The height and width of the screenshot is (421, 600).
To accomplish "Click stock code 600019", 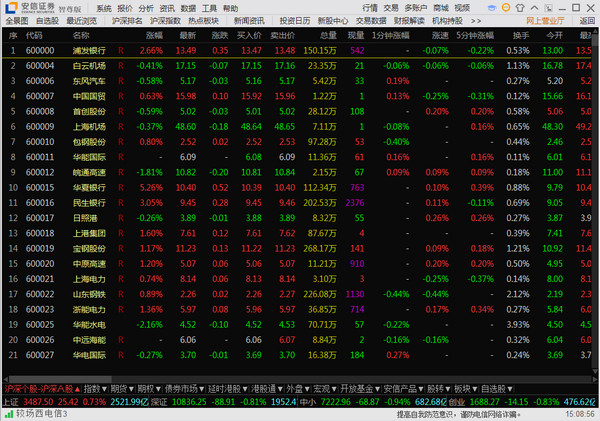I will pyautogui.click(x=40, y=248).
